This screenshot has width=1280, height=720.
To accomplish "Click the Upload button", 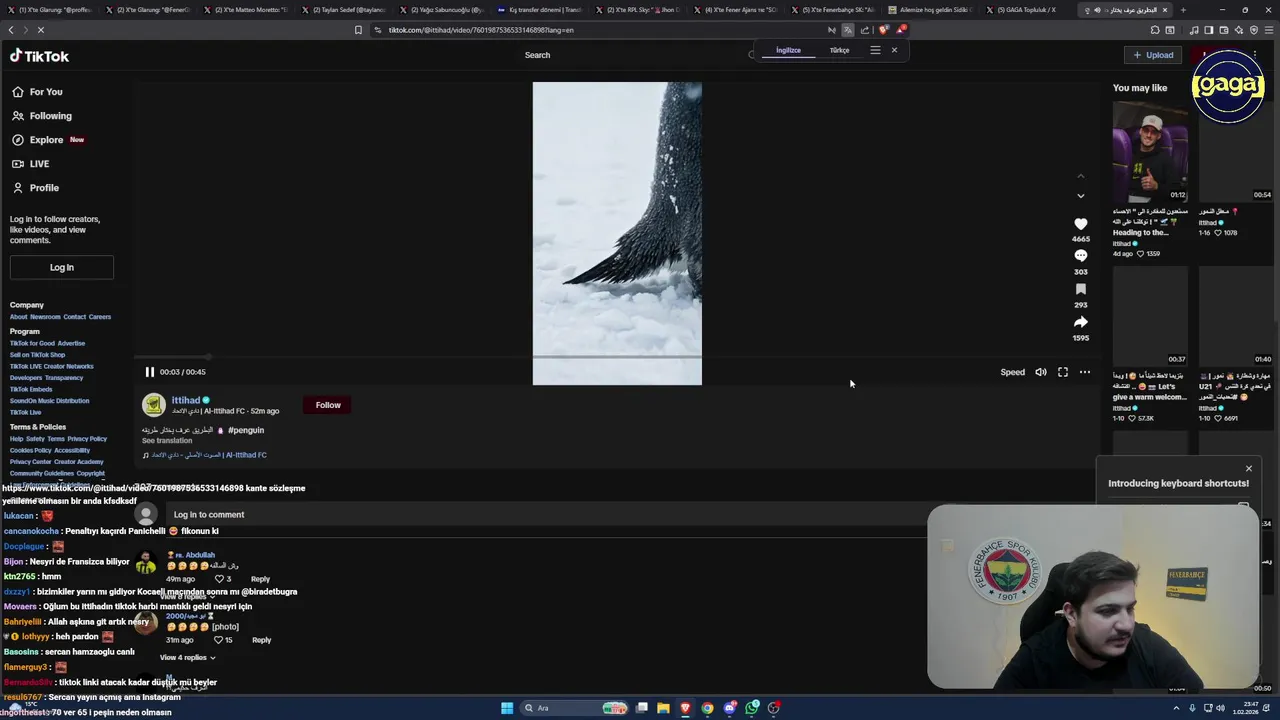I will coord(1153,55).
